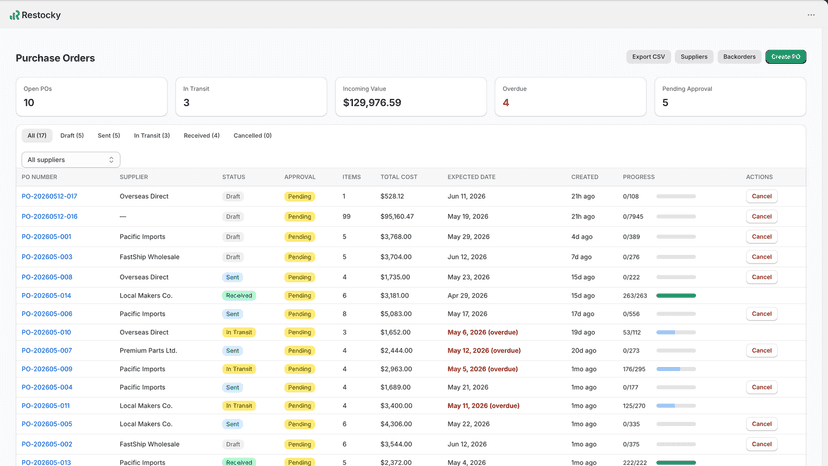Click the Open POs summary card
The image size is (828, 466).
(x=92, y=97)
